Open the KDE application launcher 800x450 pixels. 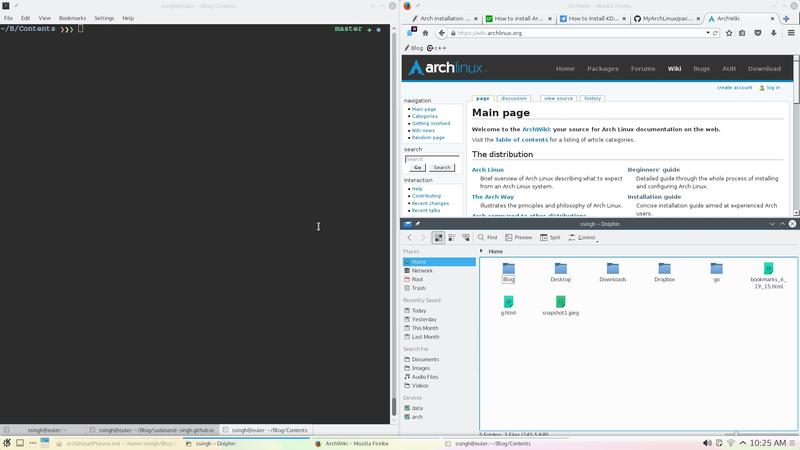point(7,443)
